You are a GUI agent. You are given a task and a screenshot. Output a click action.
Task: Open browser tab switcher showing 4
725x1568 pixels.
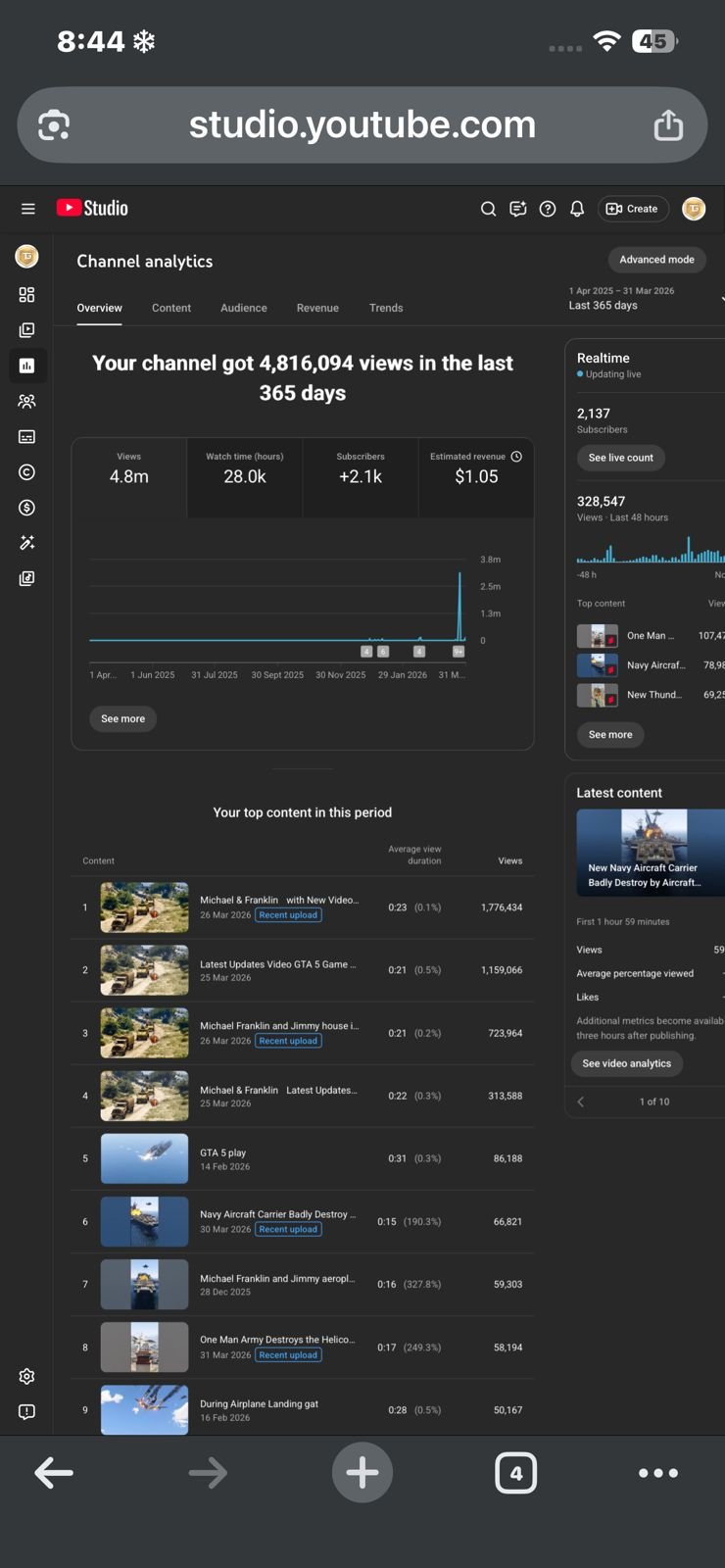tap(515, 1473)
